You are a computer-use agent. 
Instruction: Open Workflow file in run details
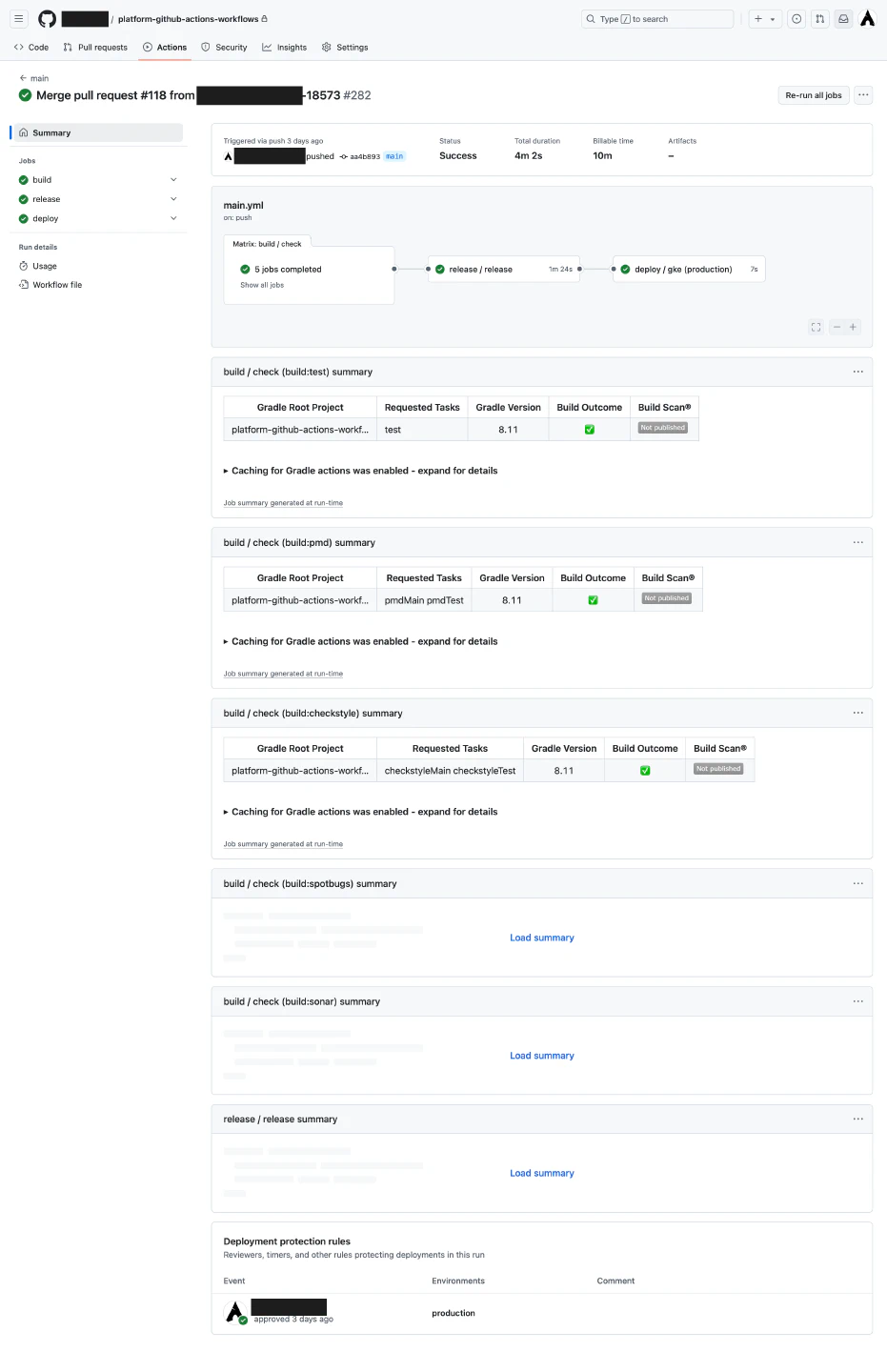pos(57,285)
